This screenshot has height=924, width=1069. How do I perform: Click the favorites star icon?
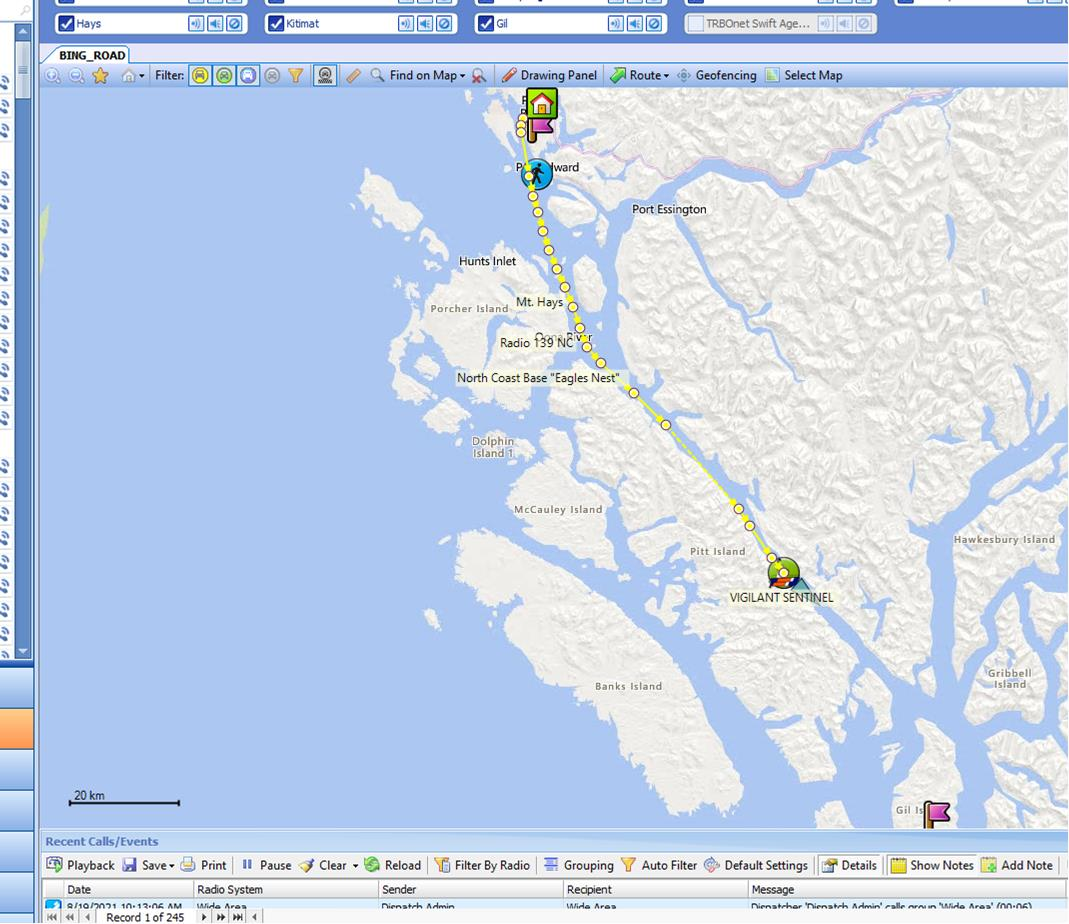coord(100,75)
